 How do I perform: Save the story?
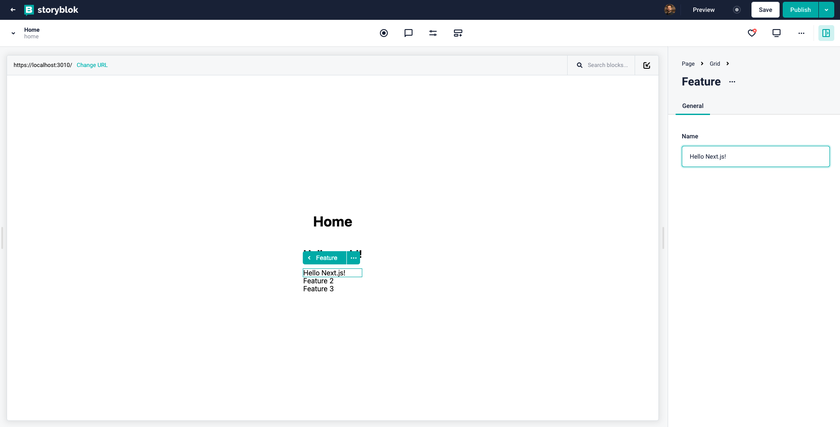click(765, 10)
